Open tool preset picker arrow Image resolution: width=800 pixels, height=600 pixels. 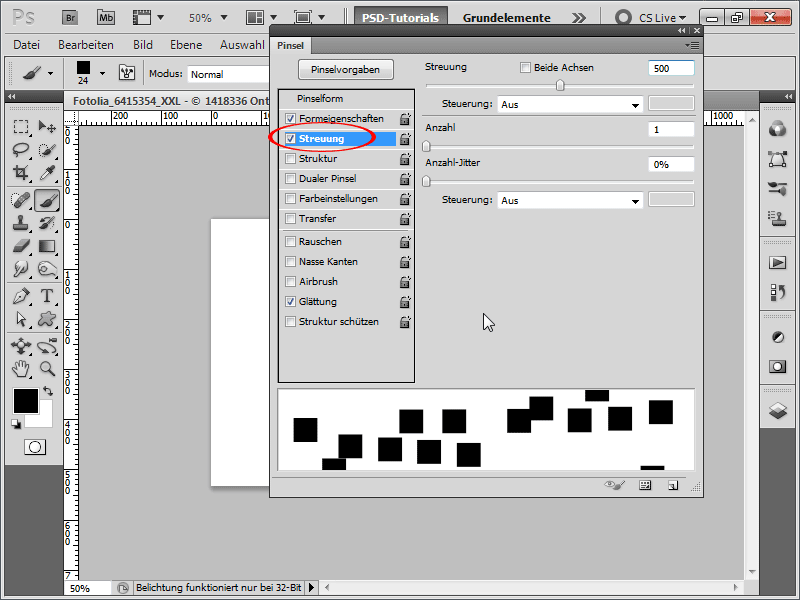pyautogui.click(x=50, y=73)
